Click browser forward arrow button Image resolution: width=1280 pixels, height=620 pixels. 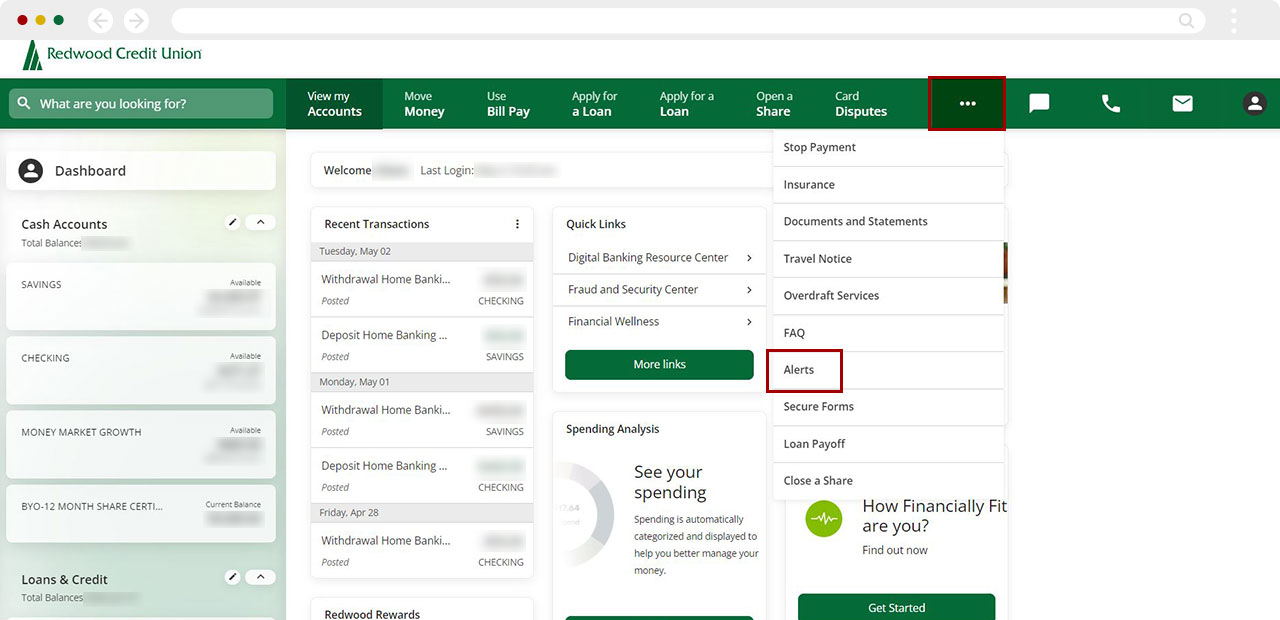click(136, 20)
